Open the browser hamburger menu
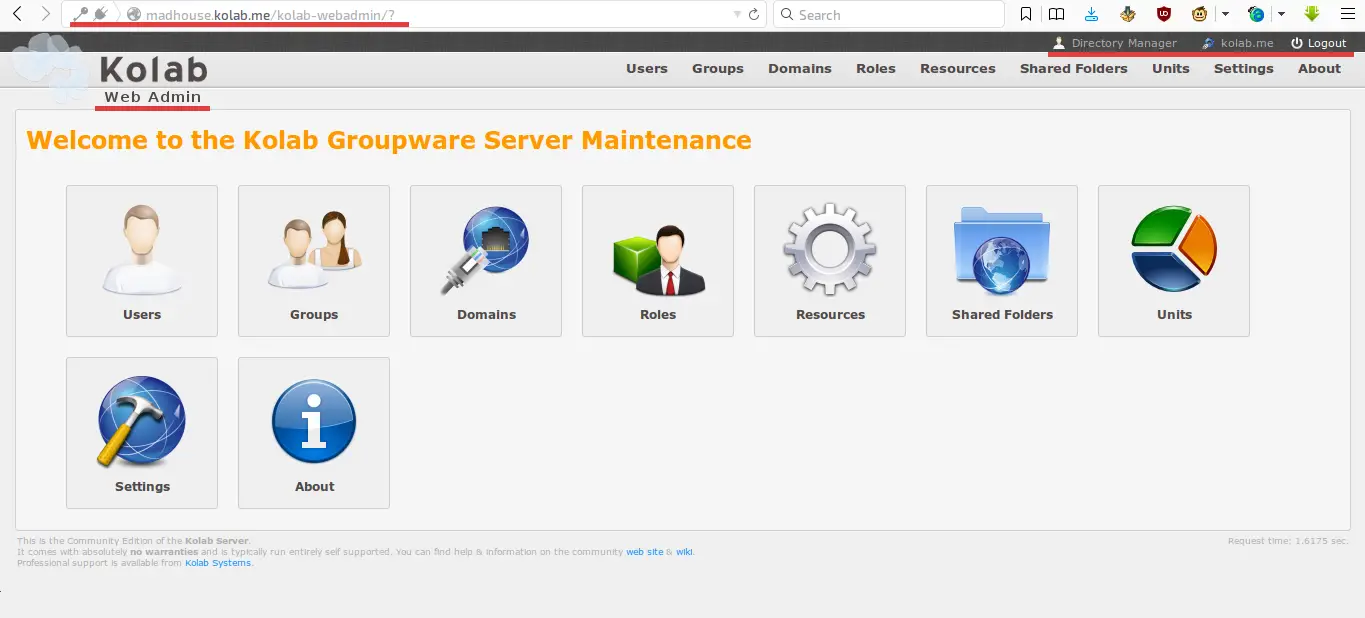 1347,14
